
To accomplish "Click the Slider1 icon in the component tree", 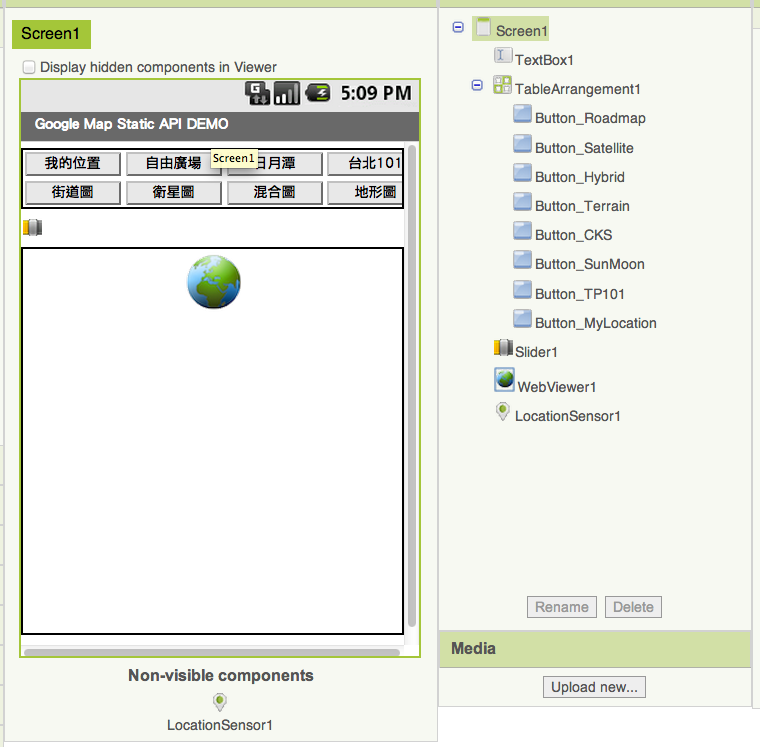I will 503,348.
